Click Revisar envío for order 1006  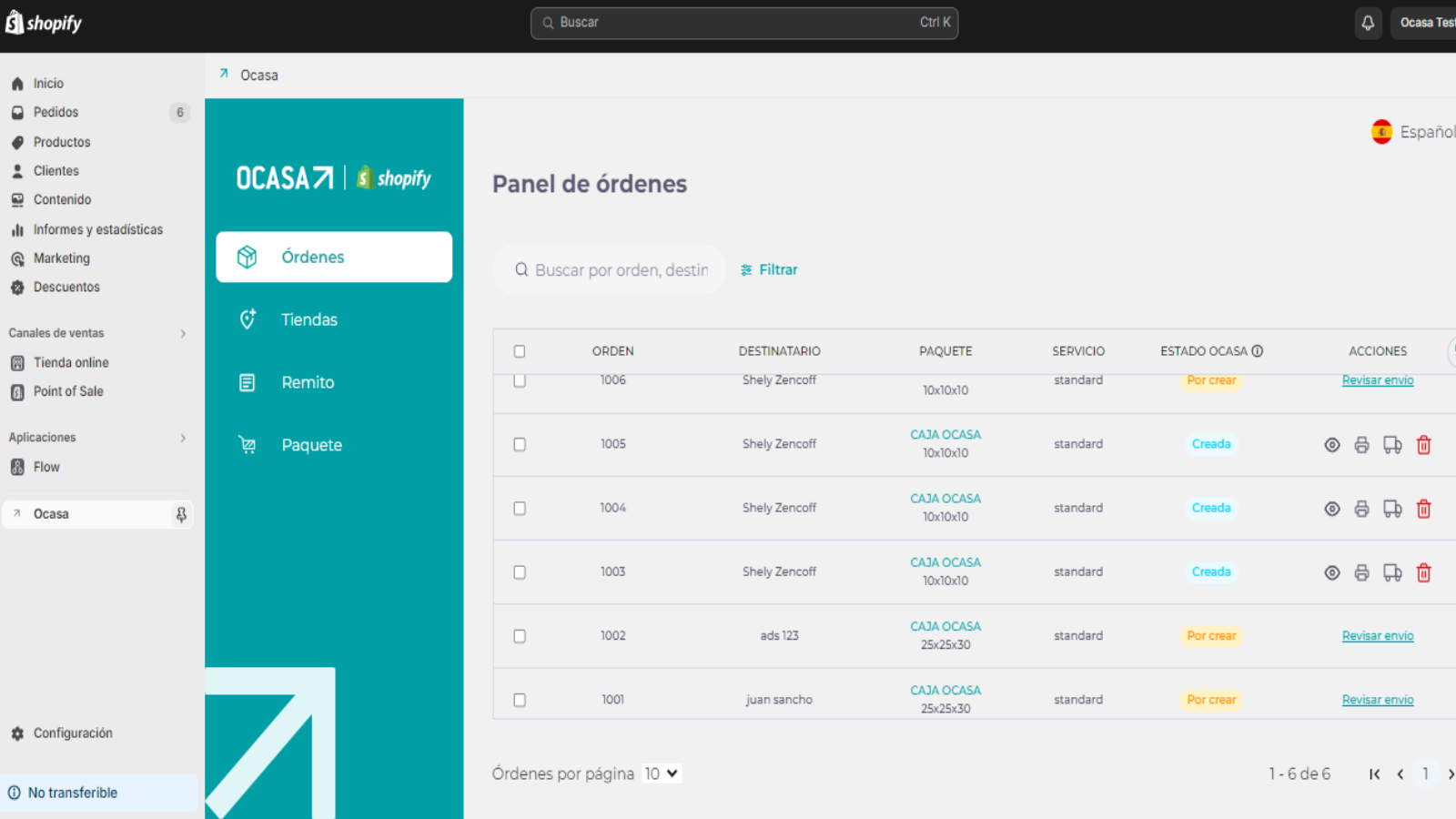pyautogui.click(x=1378, y=380)
